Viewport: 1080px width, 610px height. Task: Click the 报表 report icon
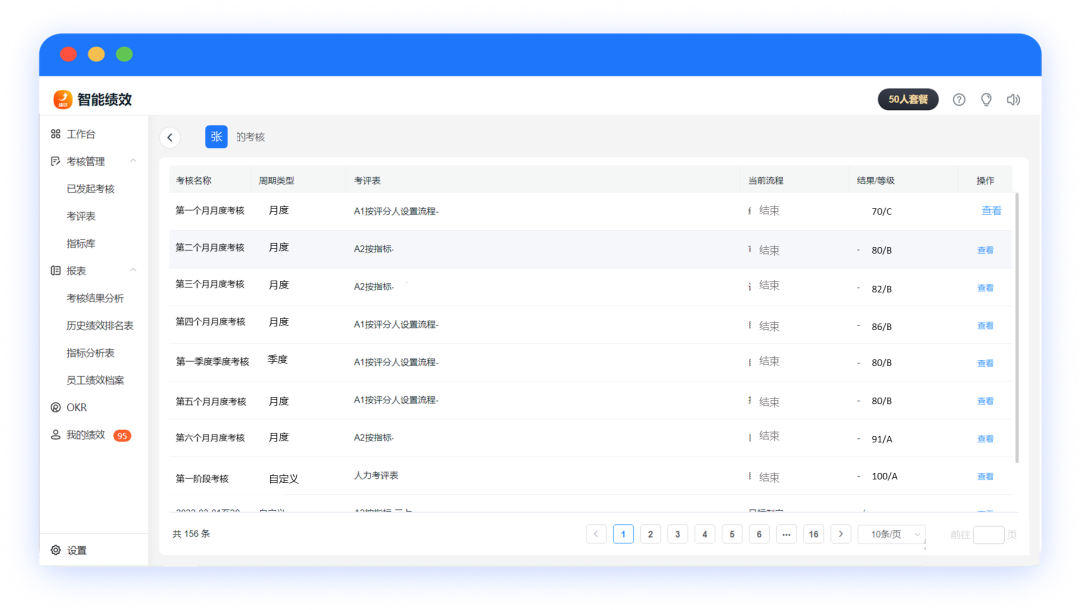pos(56,271)
